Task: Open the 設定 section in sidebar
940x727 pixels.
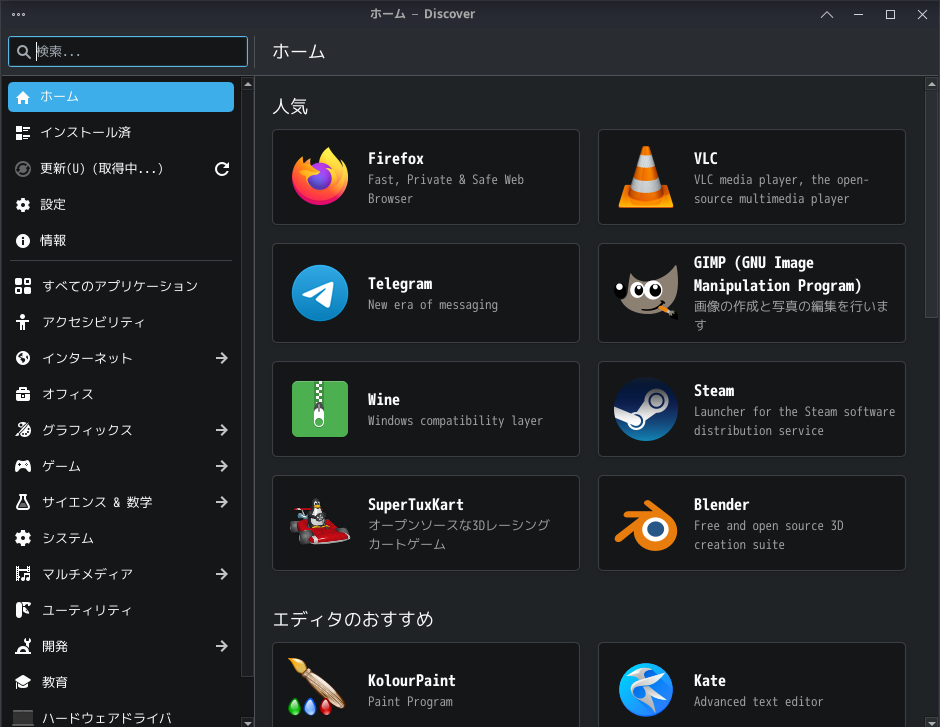Action: [120, 204]
